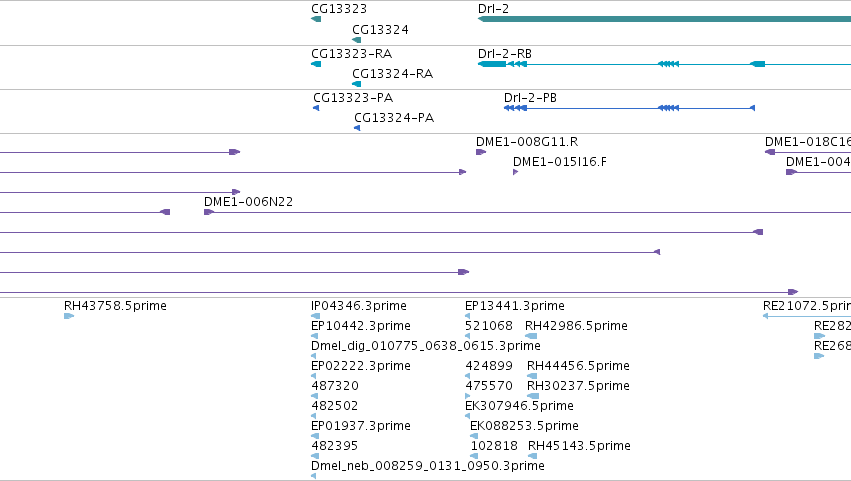851x481 pixels.
Task: Click the DME1-015I16.F label
Action: pos(560,162)
